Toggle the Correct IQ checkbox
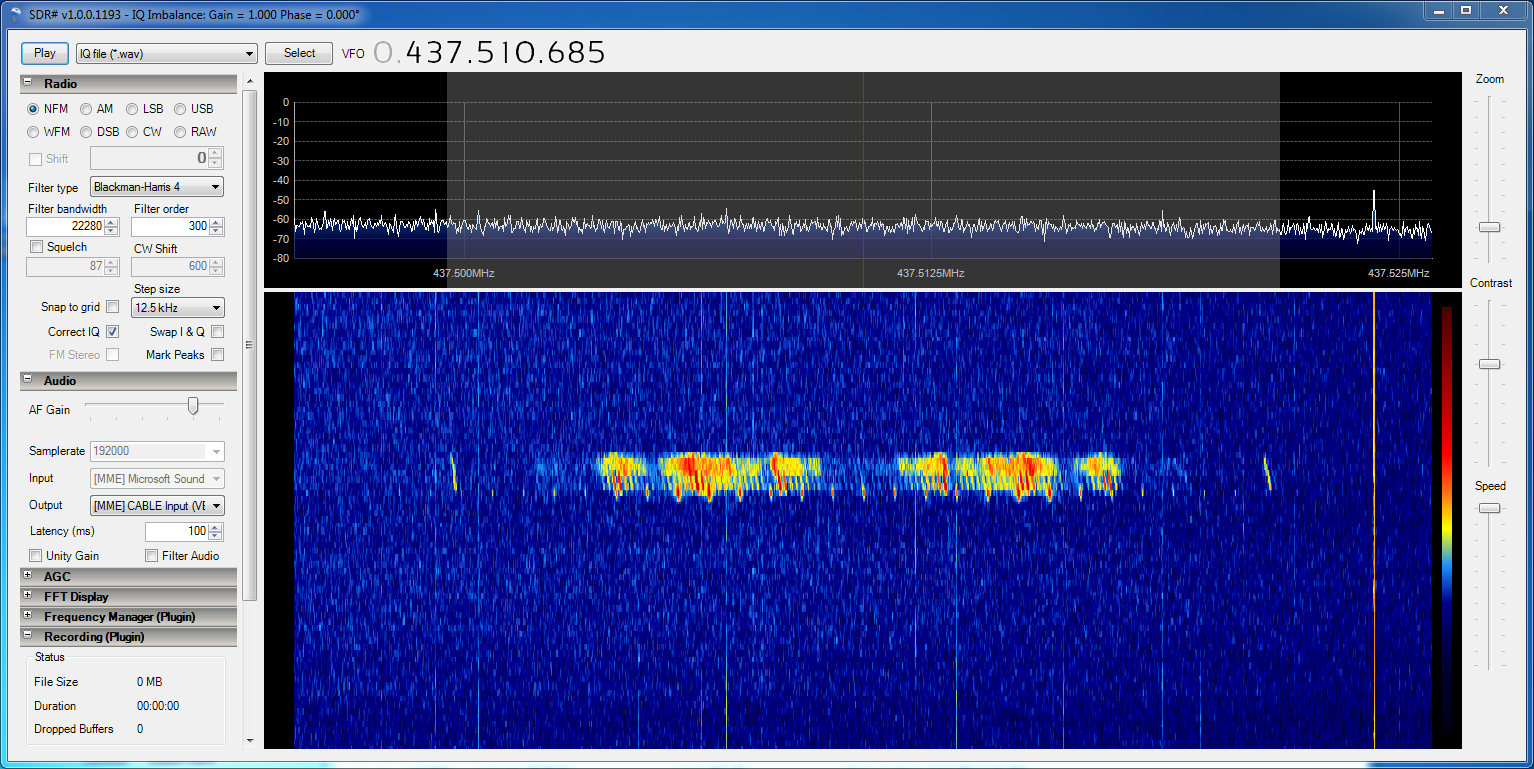1534x769 pixels. click(112, 331)
